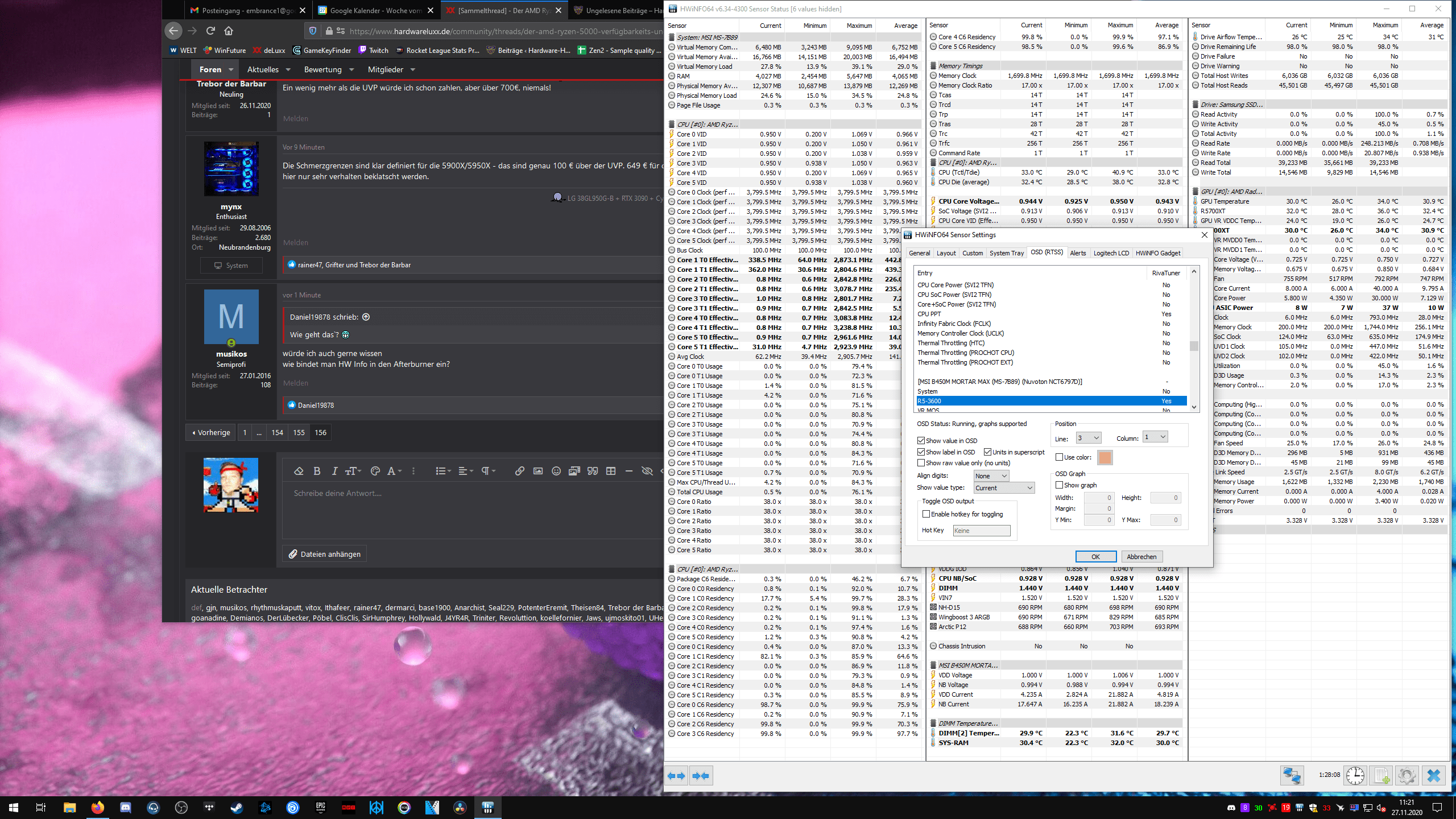Enable the Show graph checkbox
Viewport: 1456px width, 819px height.
tap(1059, 485)
